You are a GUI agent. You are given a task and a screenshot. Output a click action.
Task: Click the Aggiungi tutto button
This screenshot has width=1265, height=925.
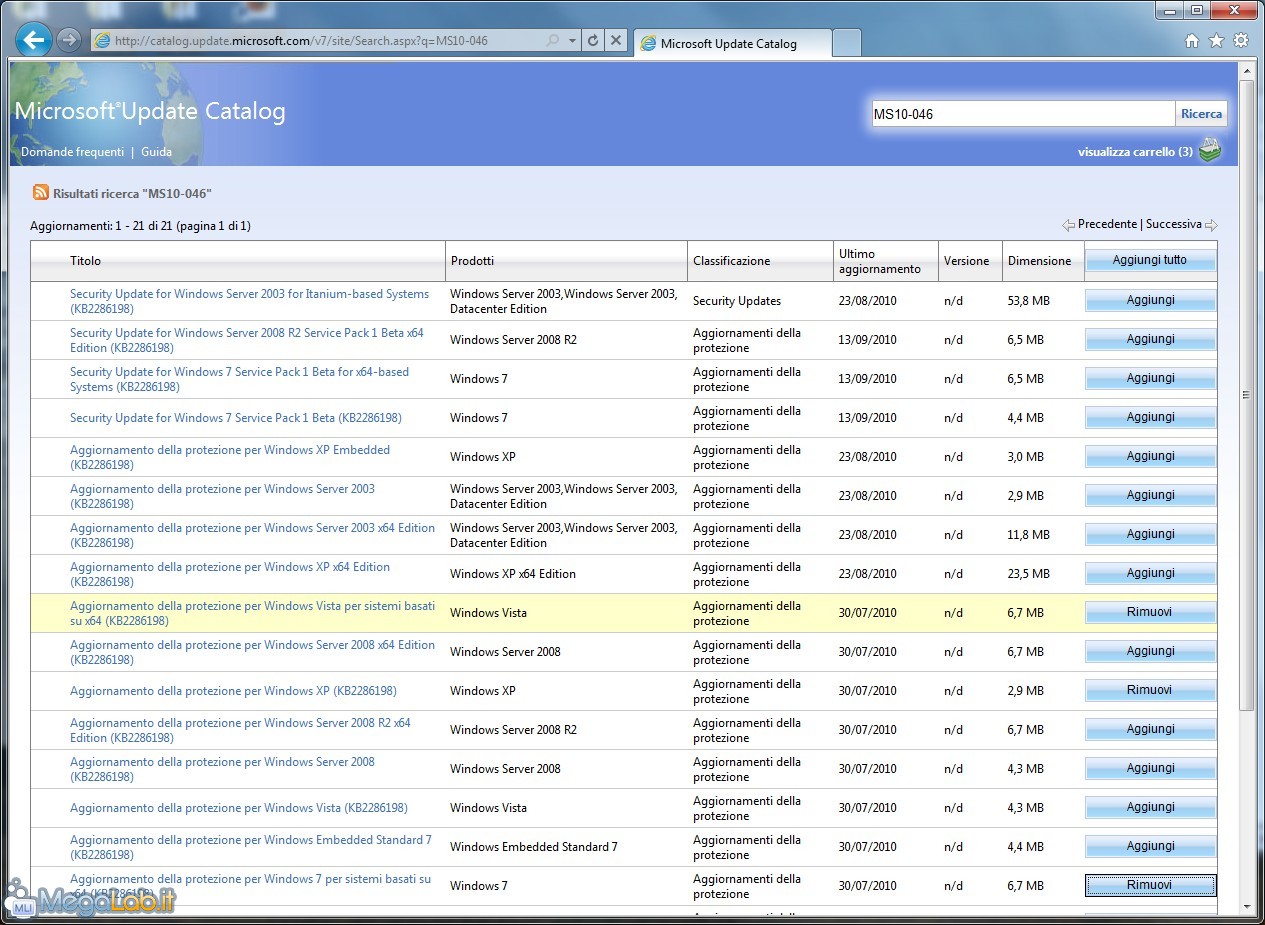(x=1150, y=260)
